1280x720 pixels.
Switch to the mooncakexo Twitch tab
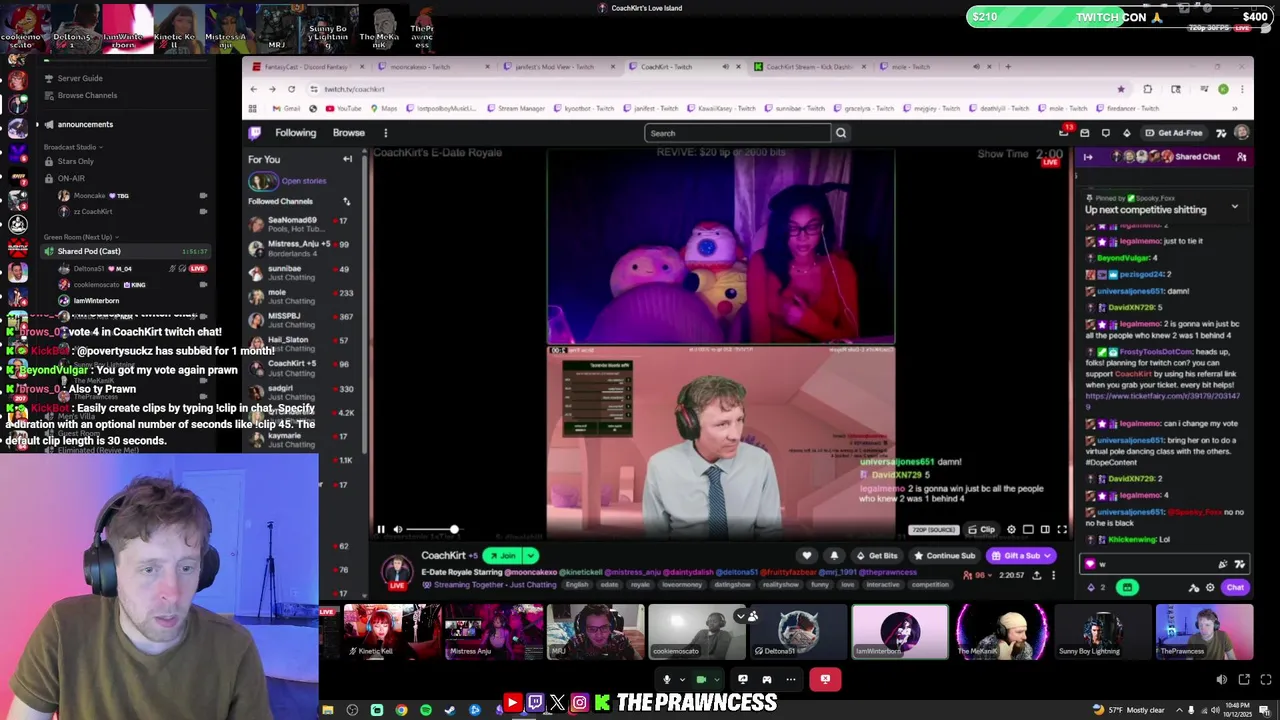[434, 67]
